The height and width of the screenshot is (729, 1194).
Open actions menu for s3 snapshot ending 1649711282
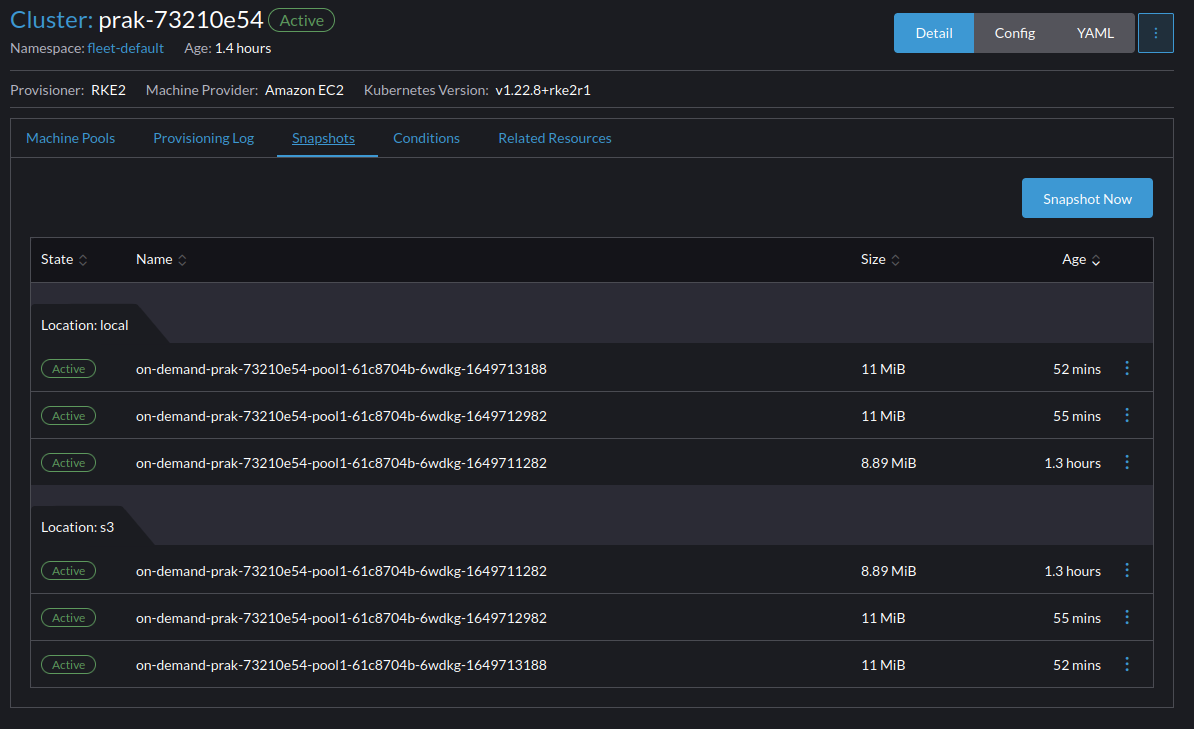(x=1127, y=570)
